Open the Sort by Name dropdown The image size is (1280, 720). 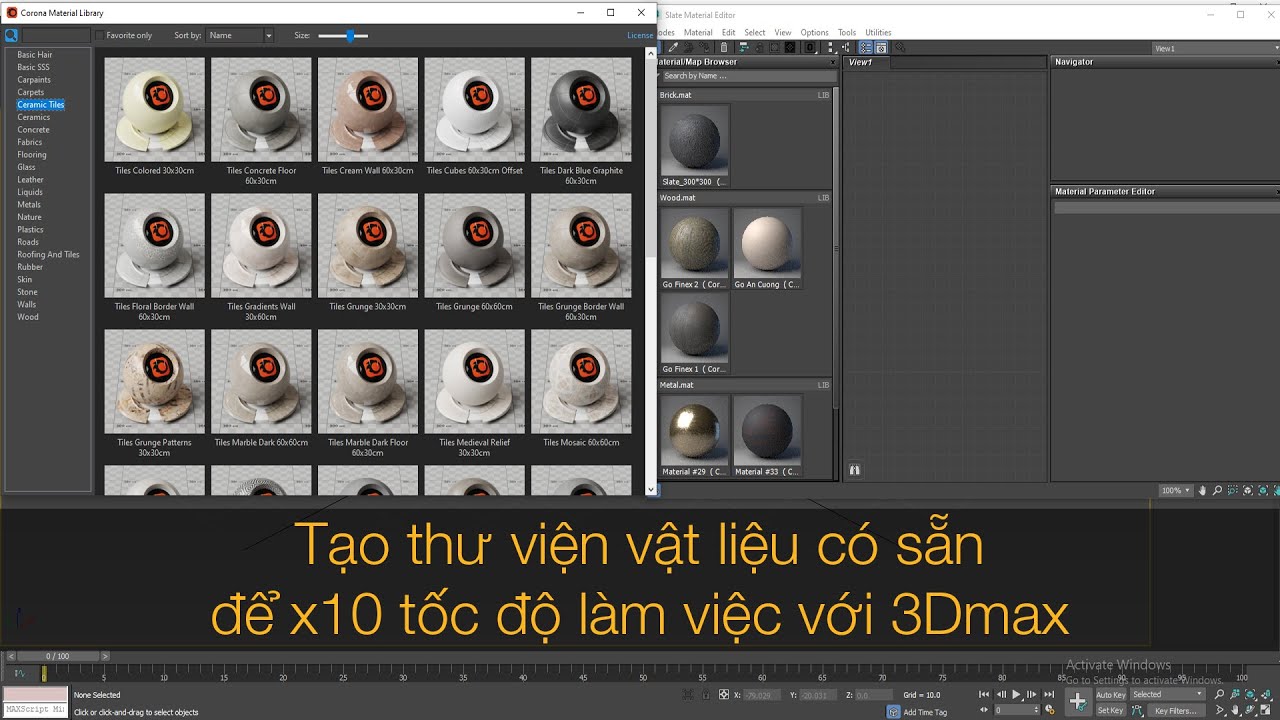(x=240, y=35)
